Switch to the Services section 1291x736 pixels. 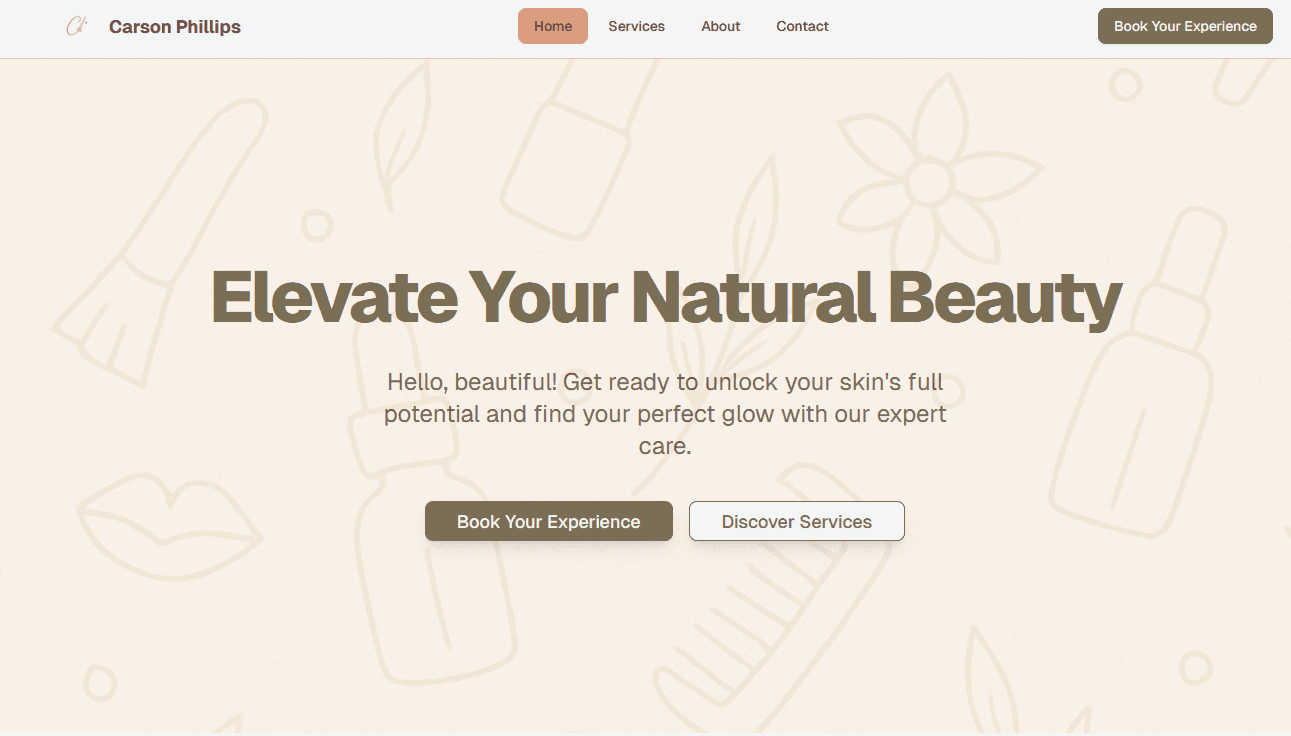[636, 26]
